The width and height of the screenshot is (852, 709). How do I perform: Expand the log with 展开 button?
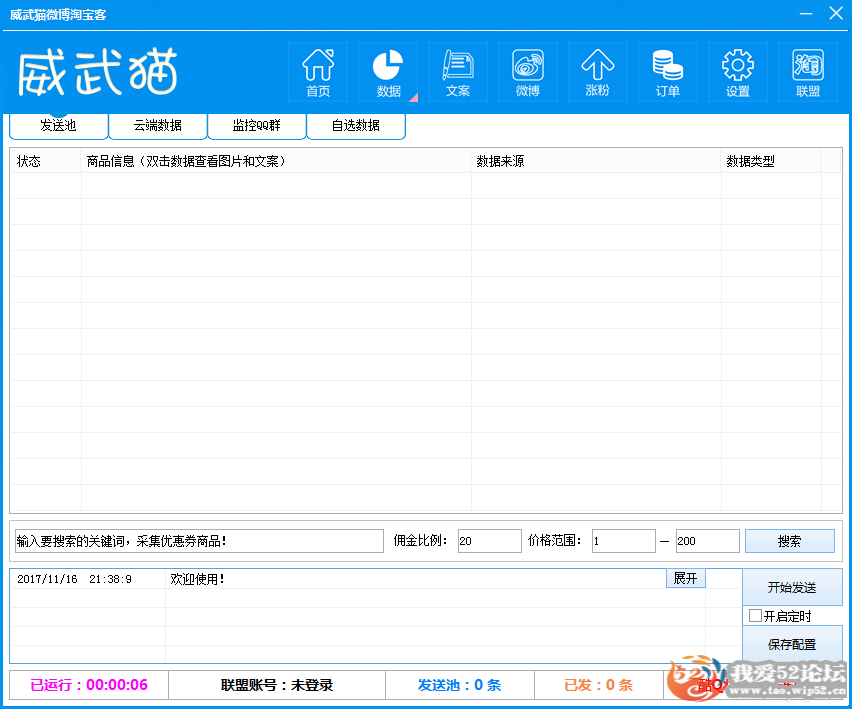tap(686, 579)
